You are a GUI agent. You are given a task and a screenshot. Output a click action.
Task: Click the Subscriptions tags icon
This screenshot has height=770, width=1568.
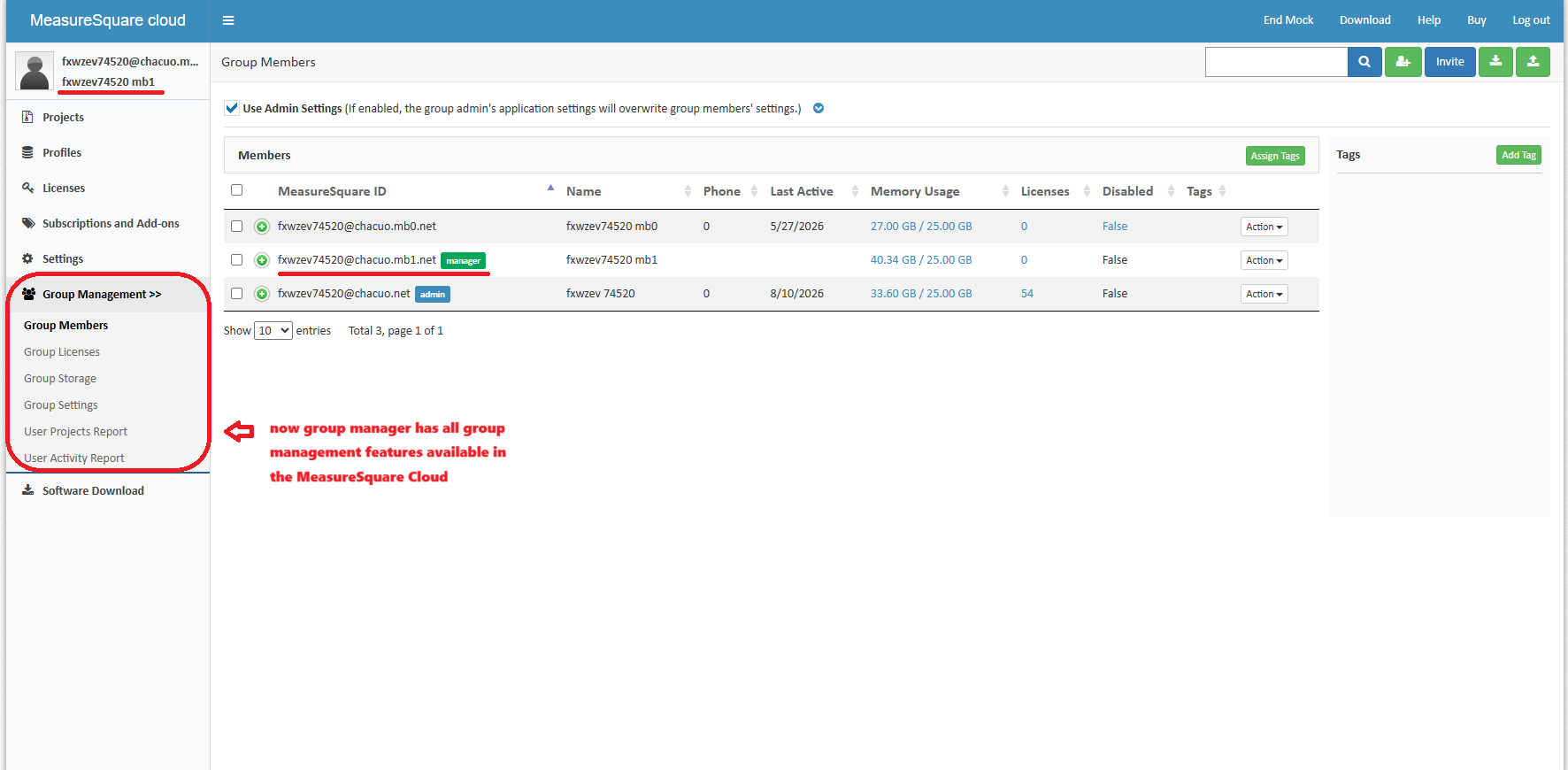click(28, 223)
